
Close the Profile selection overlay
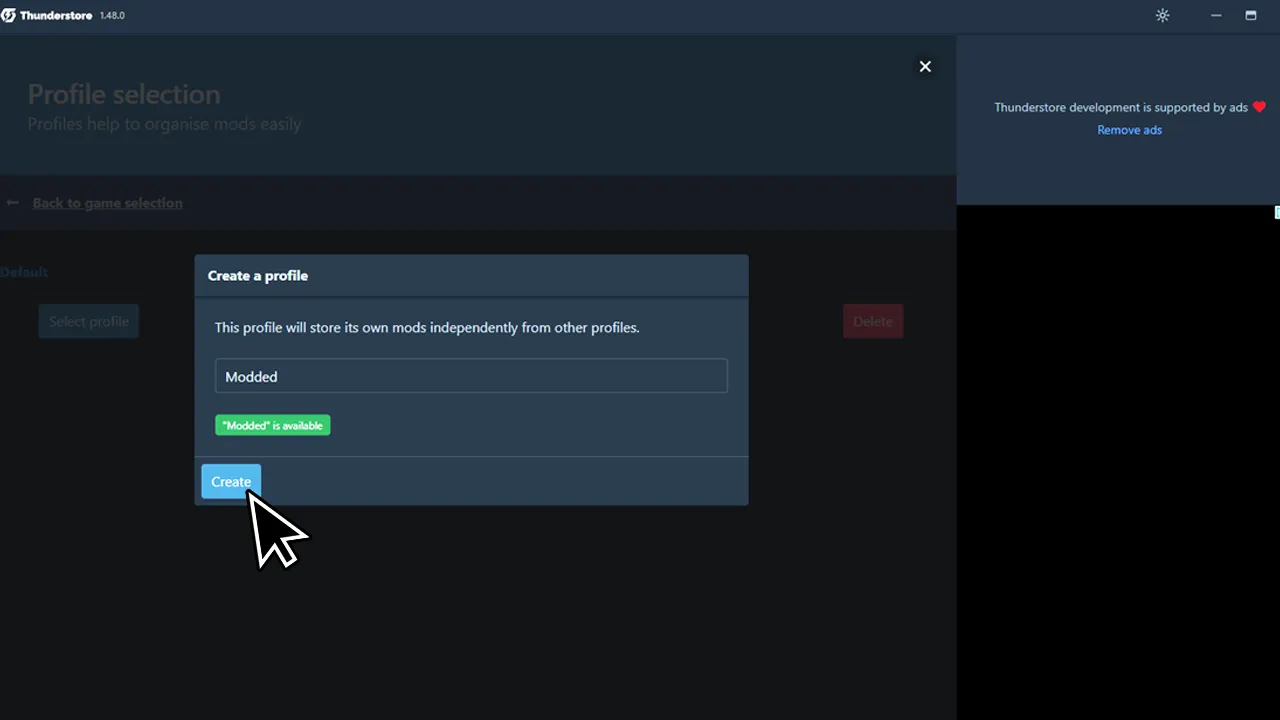[x=925, y=66]
